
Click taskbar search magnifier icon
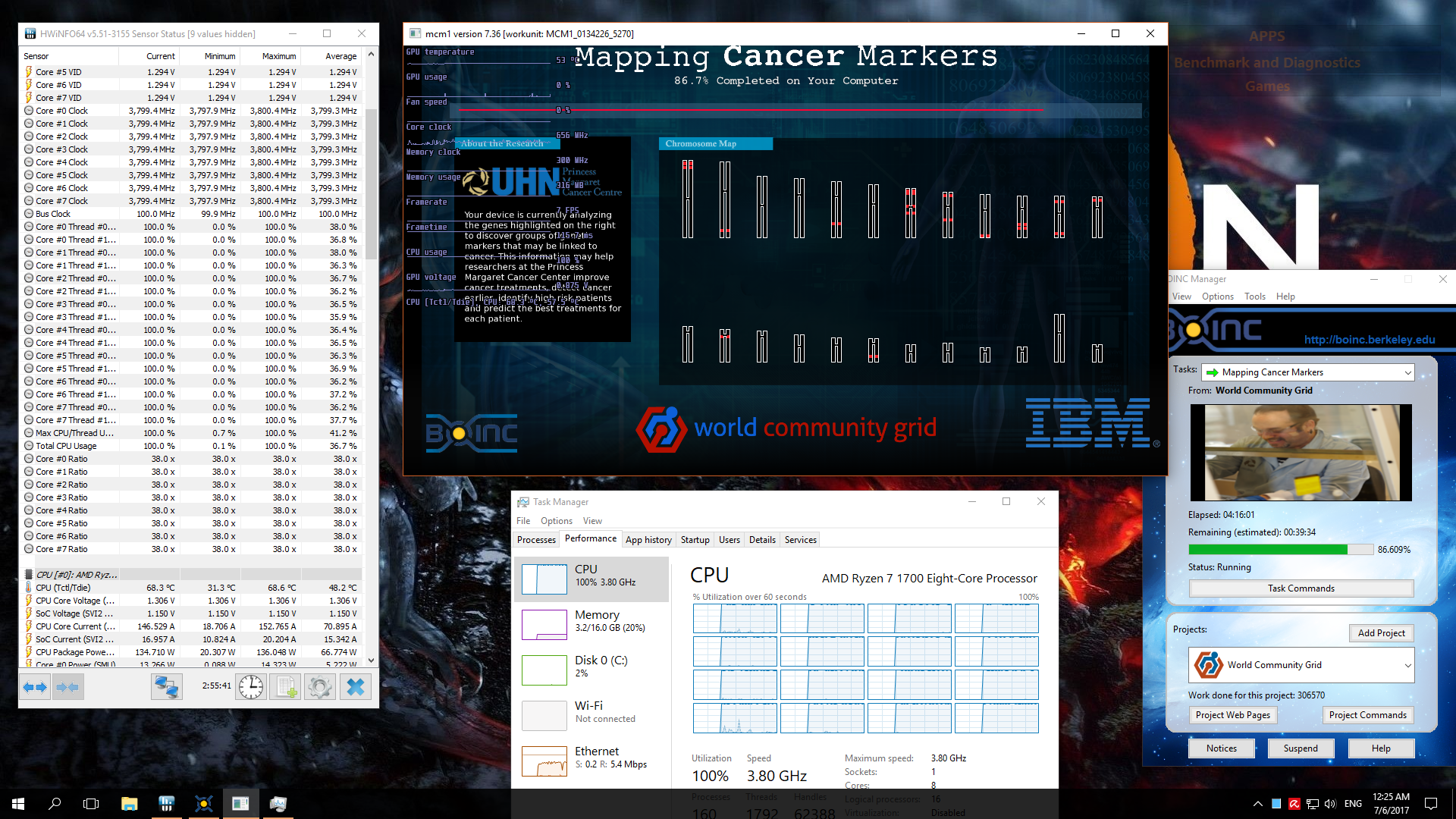coord(55,803)
